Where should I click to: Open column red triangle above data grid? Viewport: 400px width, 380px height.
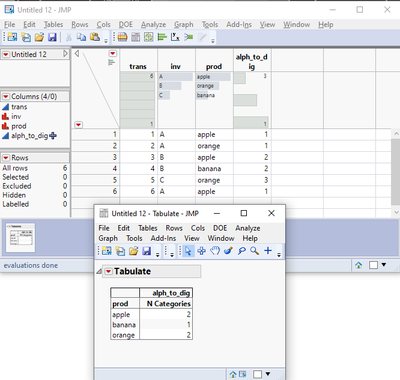113,54
